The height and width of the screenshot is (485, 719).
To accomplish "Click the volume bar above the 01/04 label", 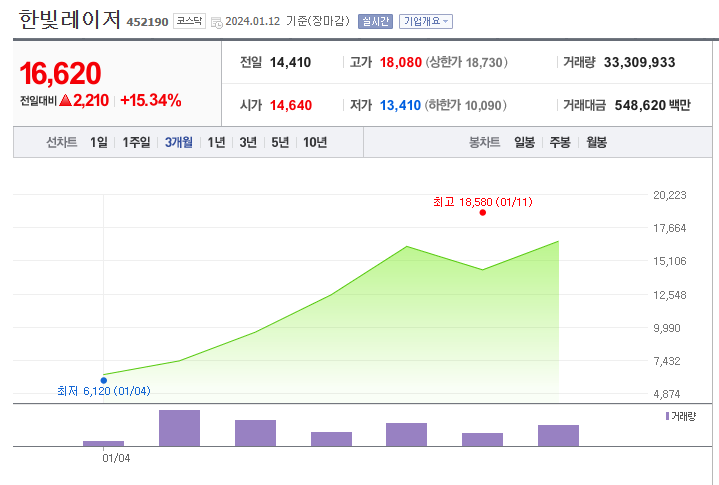I will pyautogui.click(x=103, y=444).
